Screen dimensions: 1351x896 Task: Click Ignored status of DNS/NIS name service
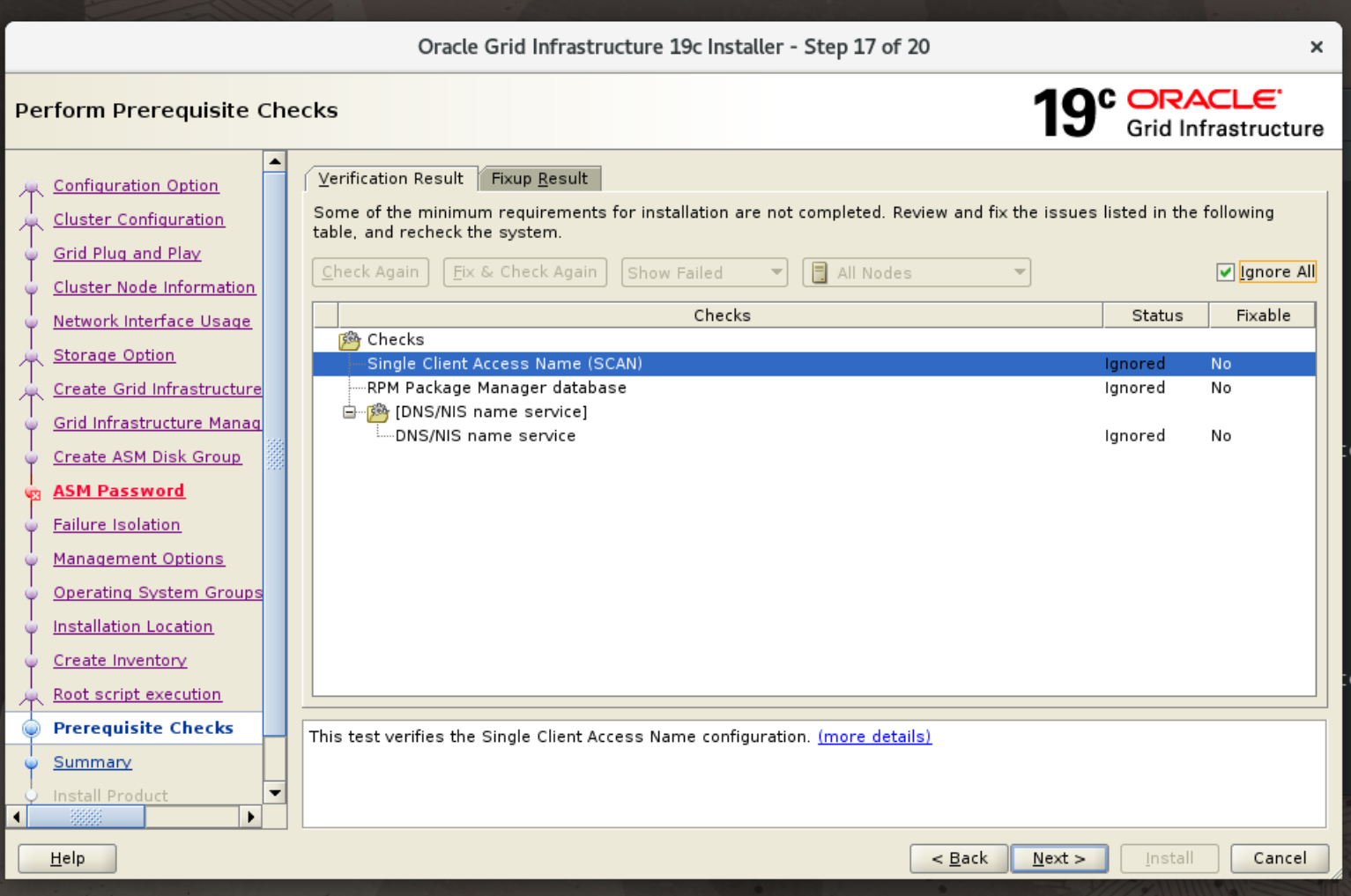[1135, 436]
